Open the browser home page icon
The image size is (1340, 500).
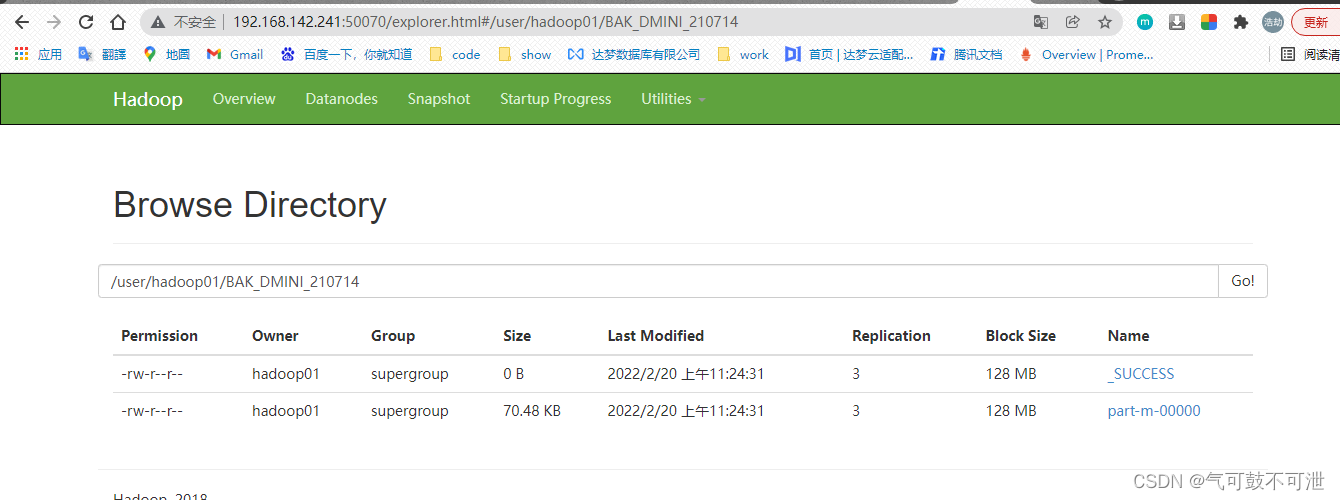tap(118, 22)
